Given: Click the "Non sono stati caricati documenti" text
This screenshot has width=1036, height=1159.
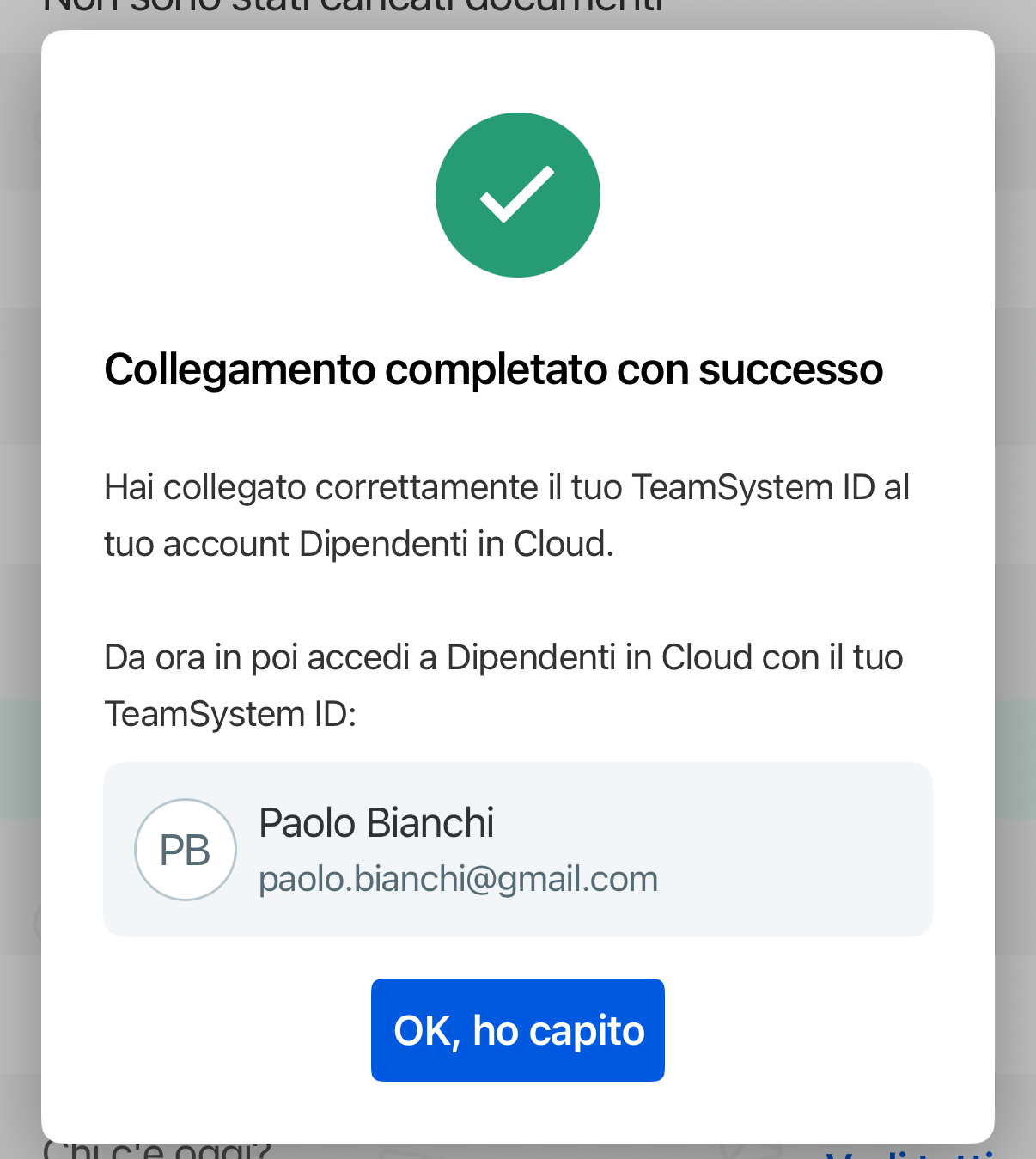Looking at the screenshot, I should point(352,9).
